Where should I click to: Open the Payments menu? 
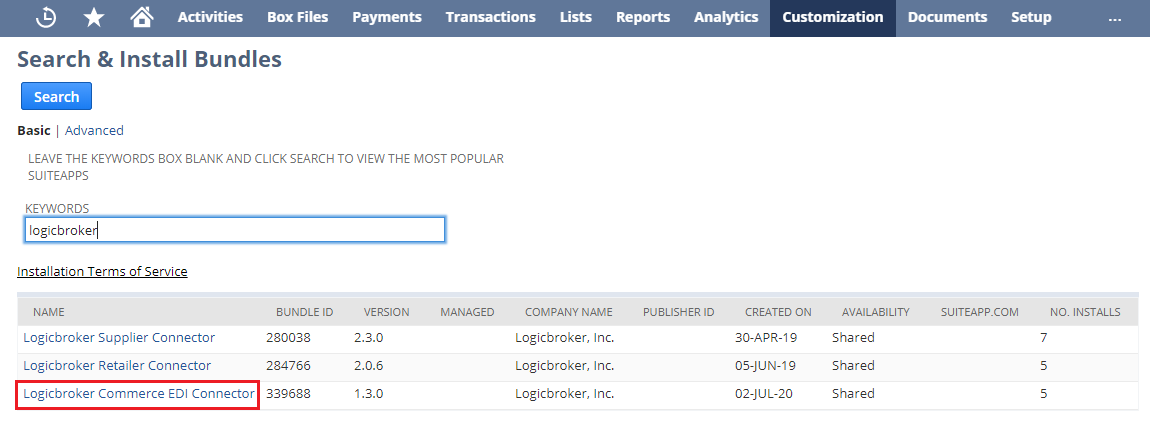click(386, 17)
